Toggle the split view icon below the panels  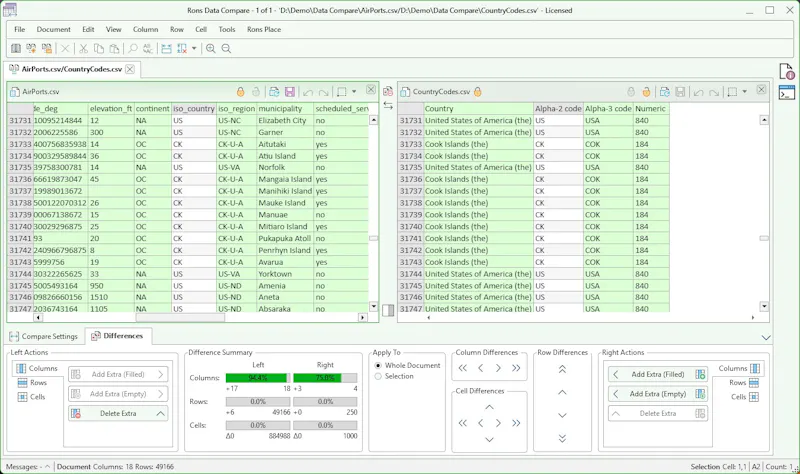coord(388,310)
